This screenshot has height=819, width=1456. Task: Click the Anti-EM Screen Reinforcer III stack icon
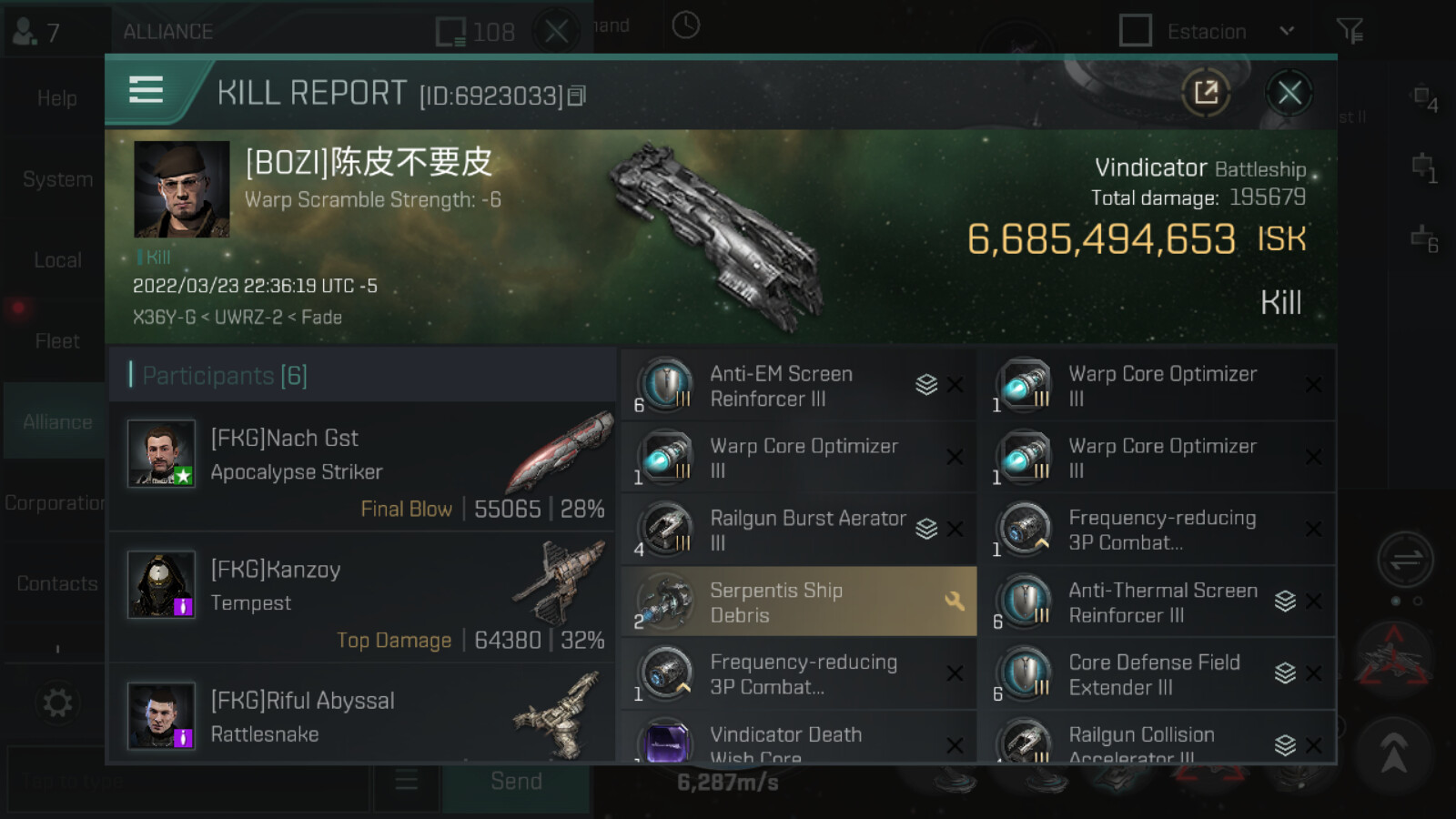coord(926,385)
